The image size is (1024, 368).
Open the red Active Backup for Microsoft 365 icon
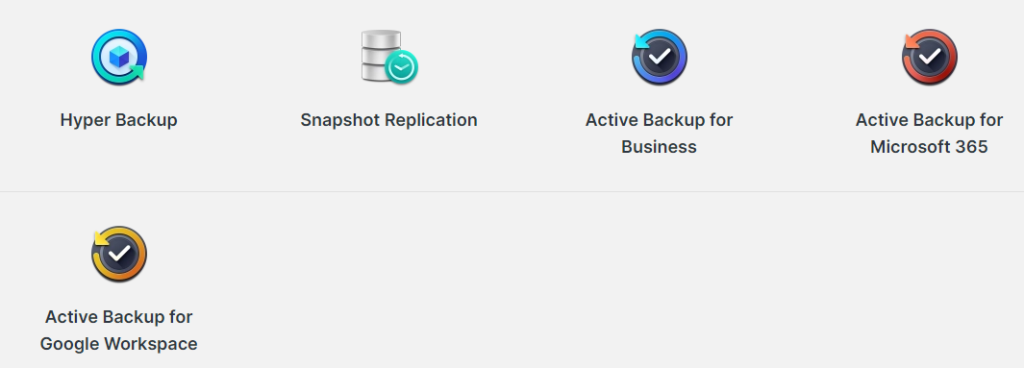[x=929, y=57]
